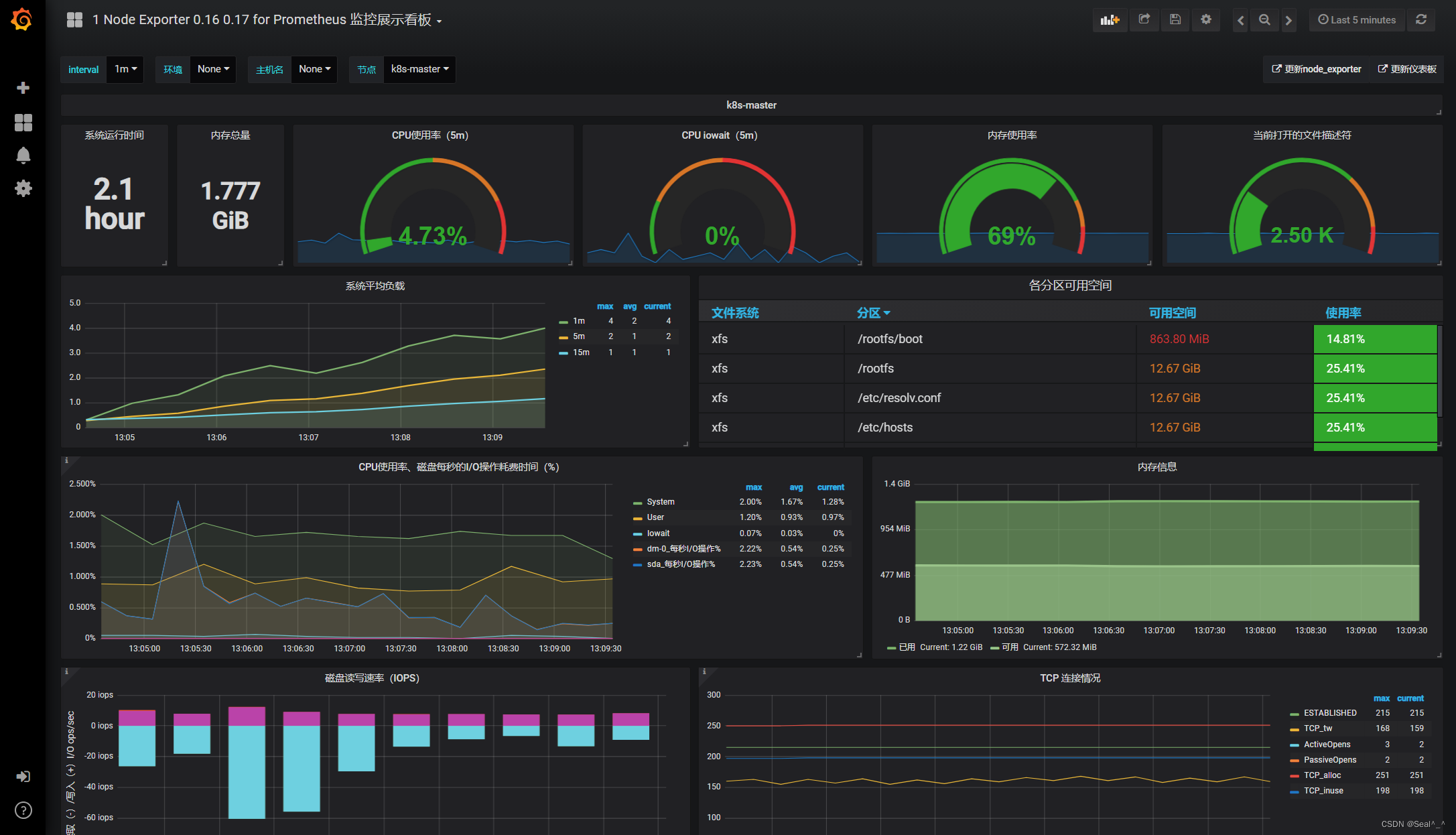Screen dimensions: 1456x835
Task: Open the 内存信息 panel title menu
Action: (1157, 467)
